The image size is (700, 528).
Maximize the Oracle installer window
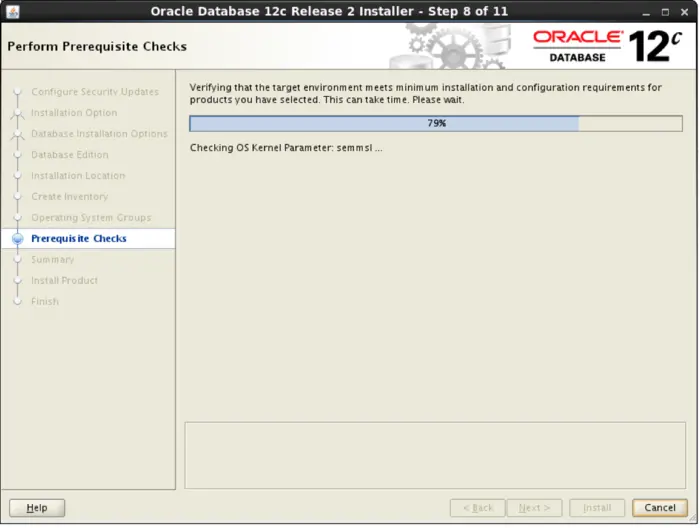coord(665,12)
